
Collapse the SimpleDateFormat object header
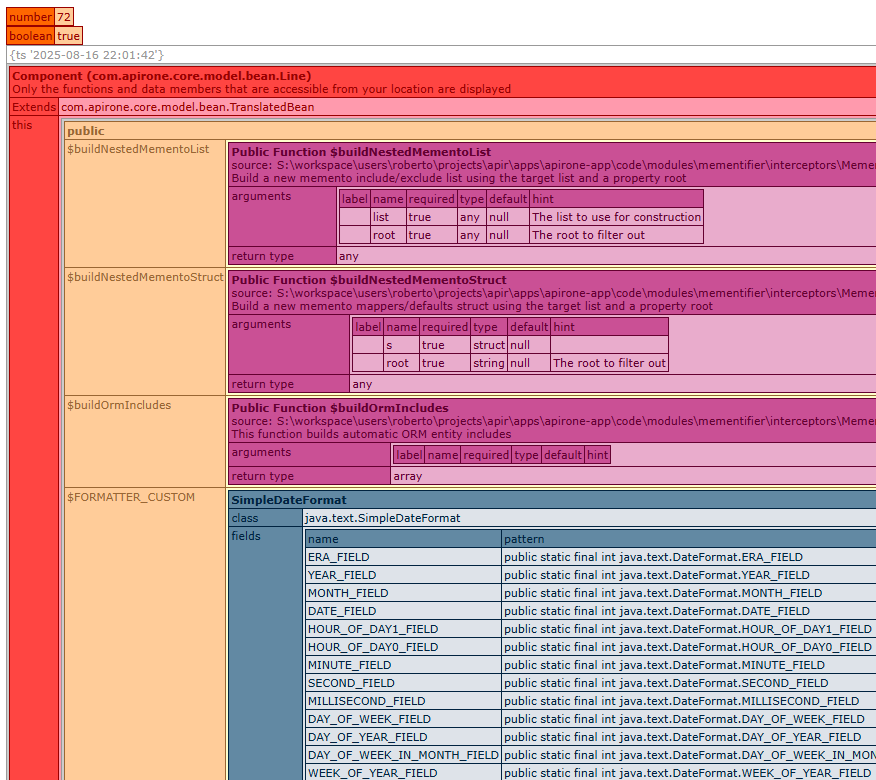pos(289,500)
